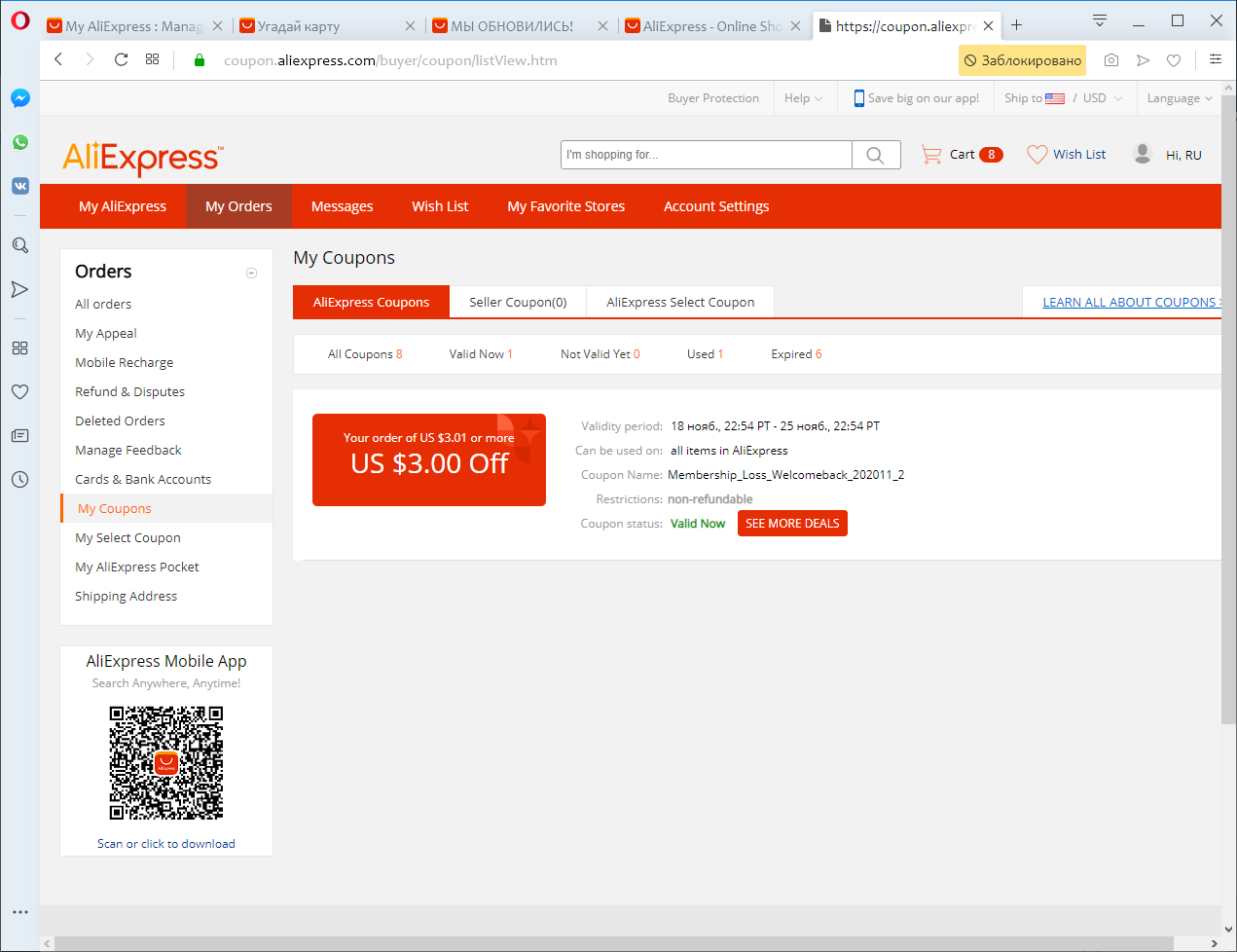Viewport: 1237px width, 952px height.
Task: Open sidebar bookmarks heart icon
Action: 20,391
